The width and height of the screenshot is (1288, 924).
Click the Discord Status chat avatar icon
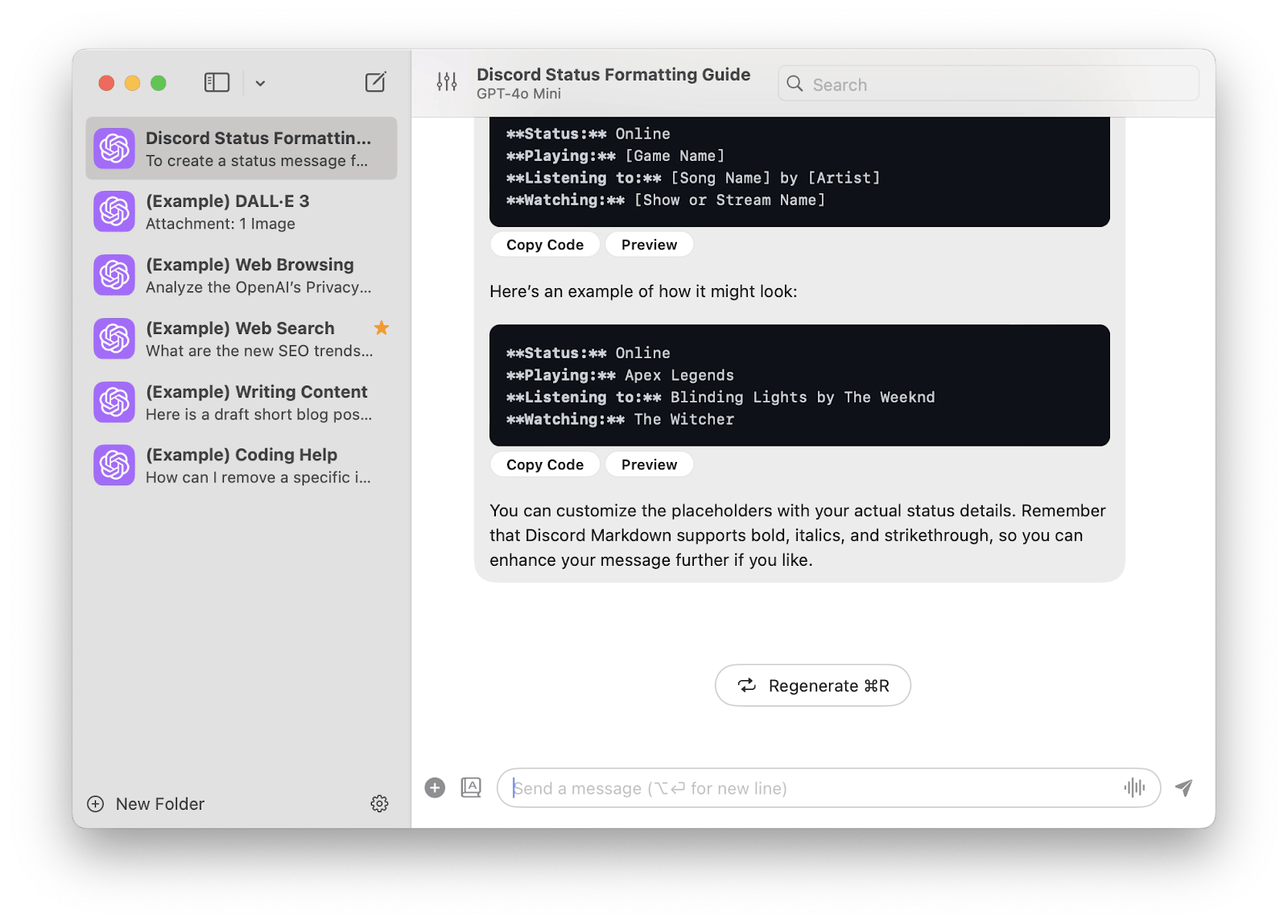click(x=114, y=148)
